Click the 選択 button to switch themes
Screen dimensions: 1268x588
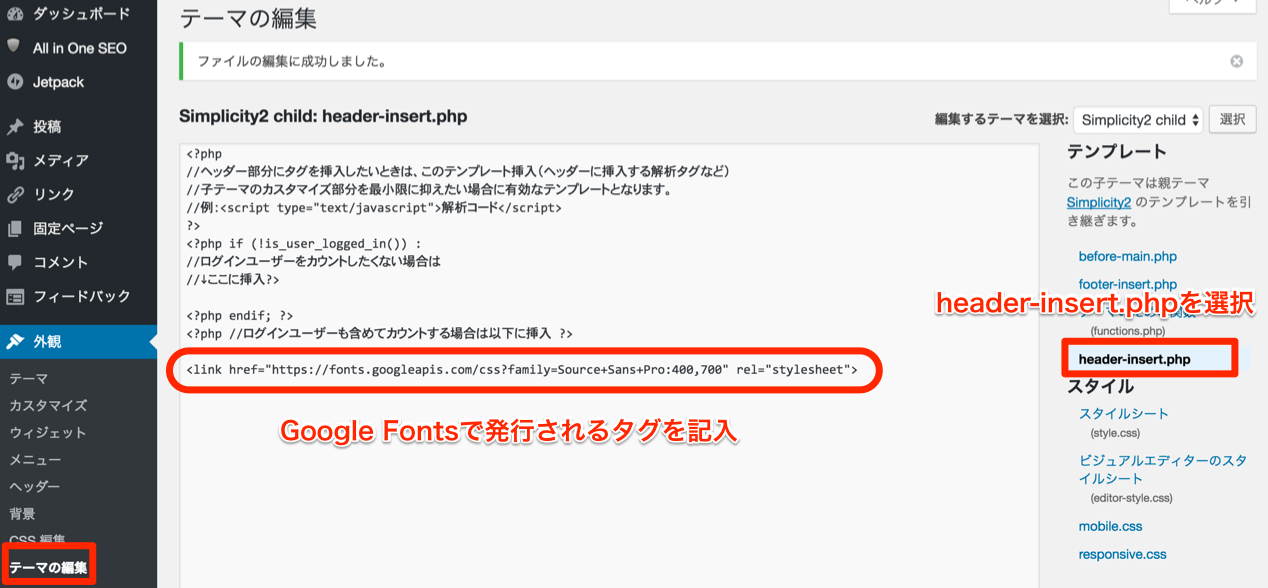click(1232, 119)
